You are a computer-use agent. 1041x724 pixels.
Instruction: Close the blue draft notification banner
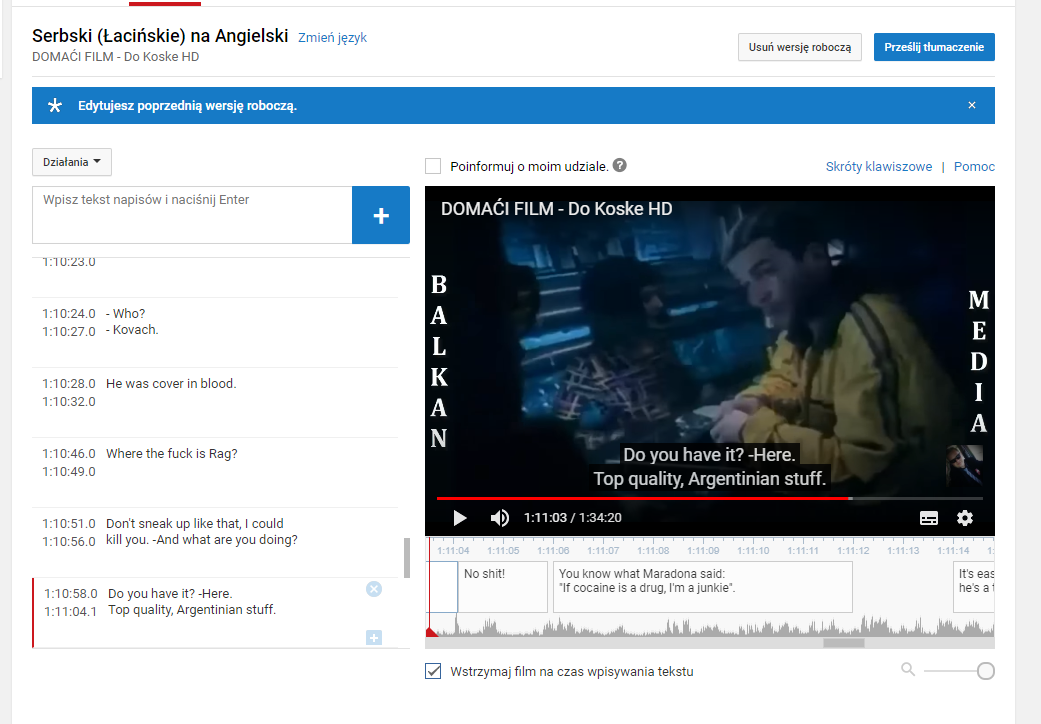(x=972, y=106)
